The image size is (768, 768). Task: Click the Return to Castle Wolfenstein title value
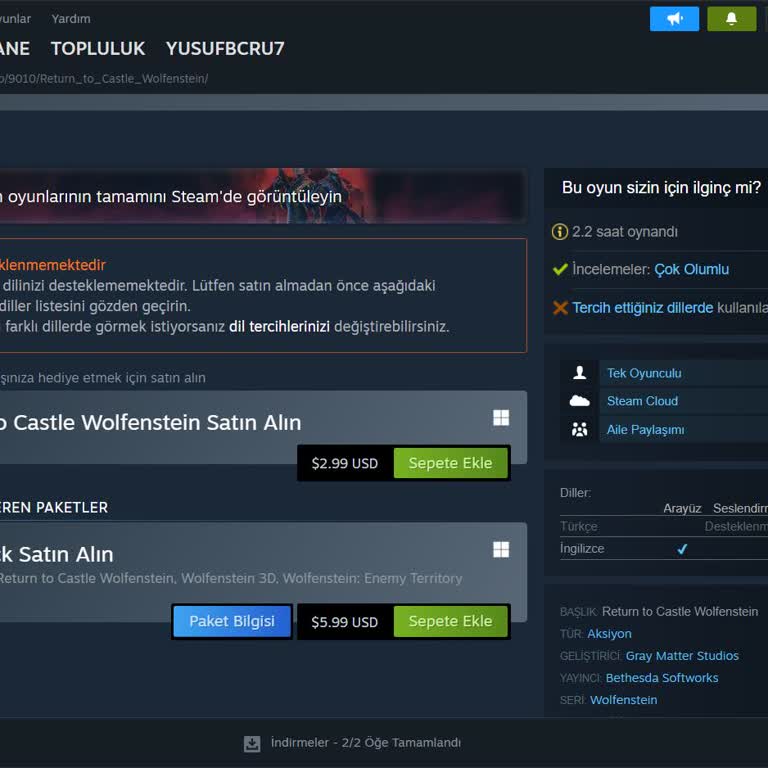pyautogui.click(x=680, y=612)
